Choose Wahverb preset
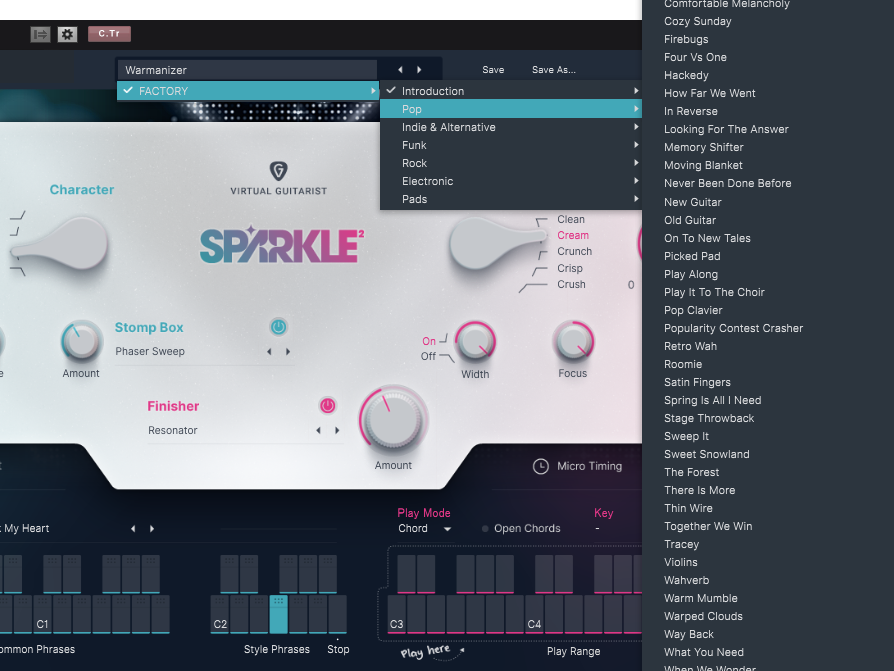 pyautogui.click(x=686, y=580)
